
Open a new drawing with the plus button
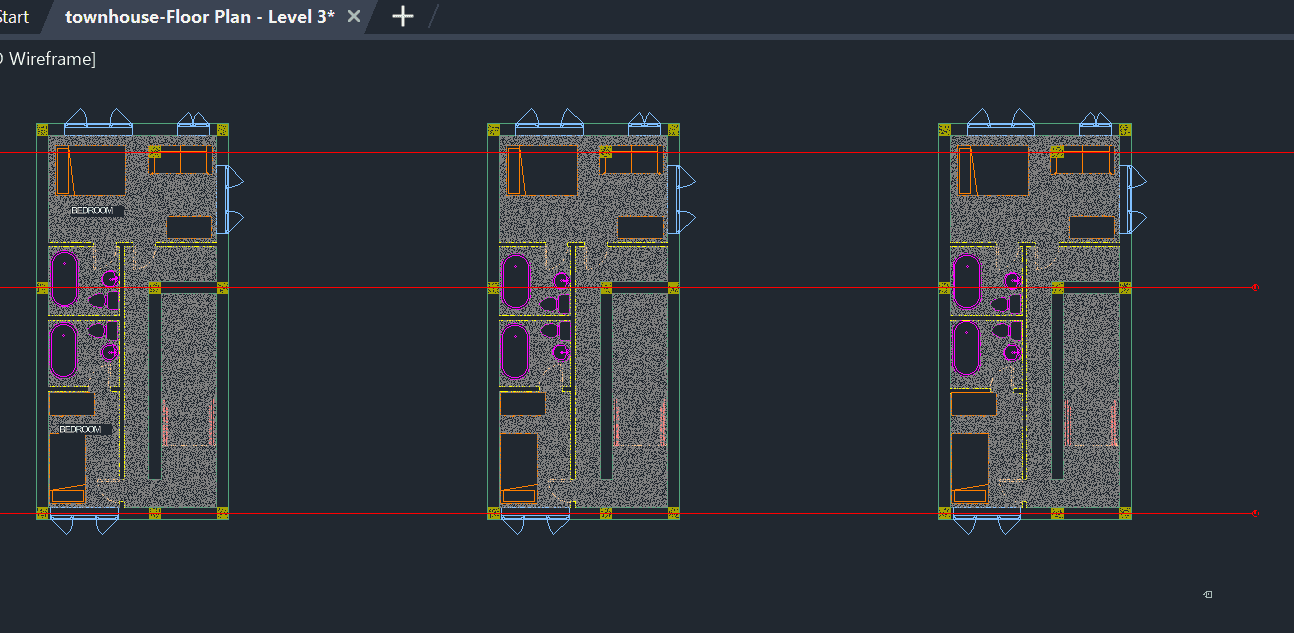point(402,16)
